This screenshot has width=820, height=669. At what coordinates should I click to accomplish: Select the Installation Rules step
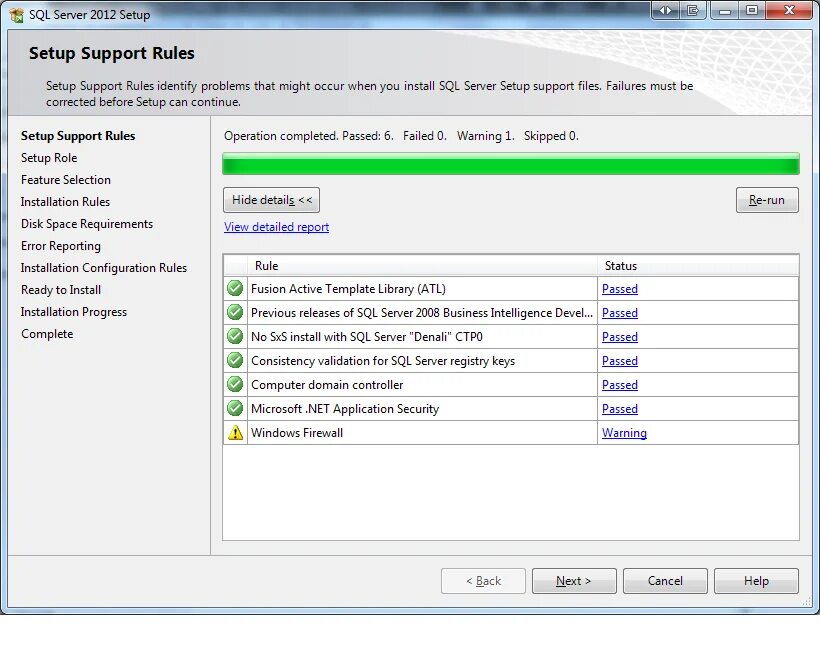(65, 202)
